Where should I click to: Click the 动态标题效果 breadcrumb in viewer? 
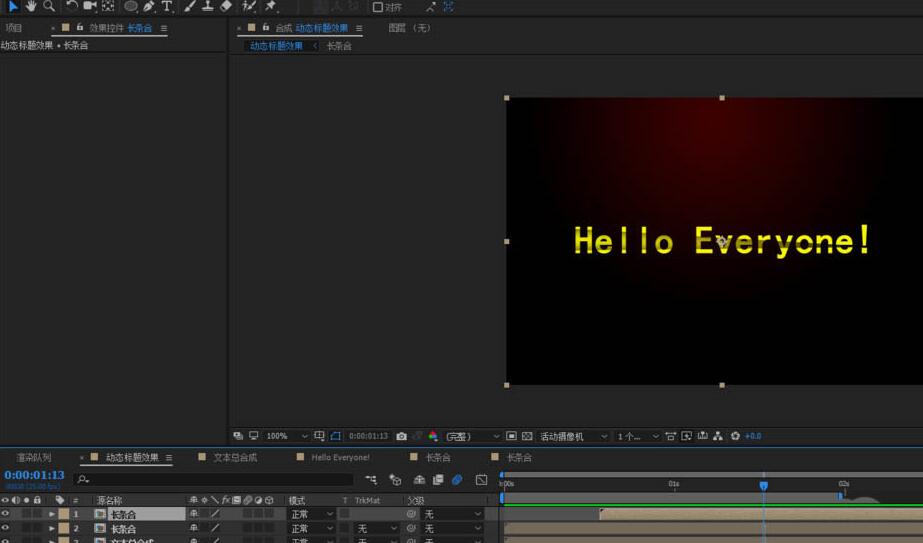pos(276,46)
